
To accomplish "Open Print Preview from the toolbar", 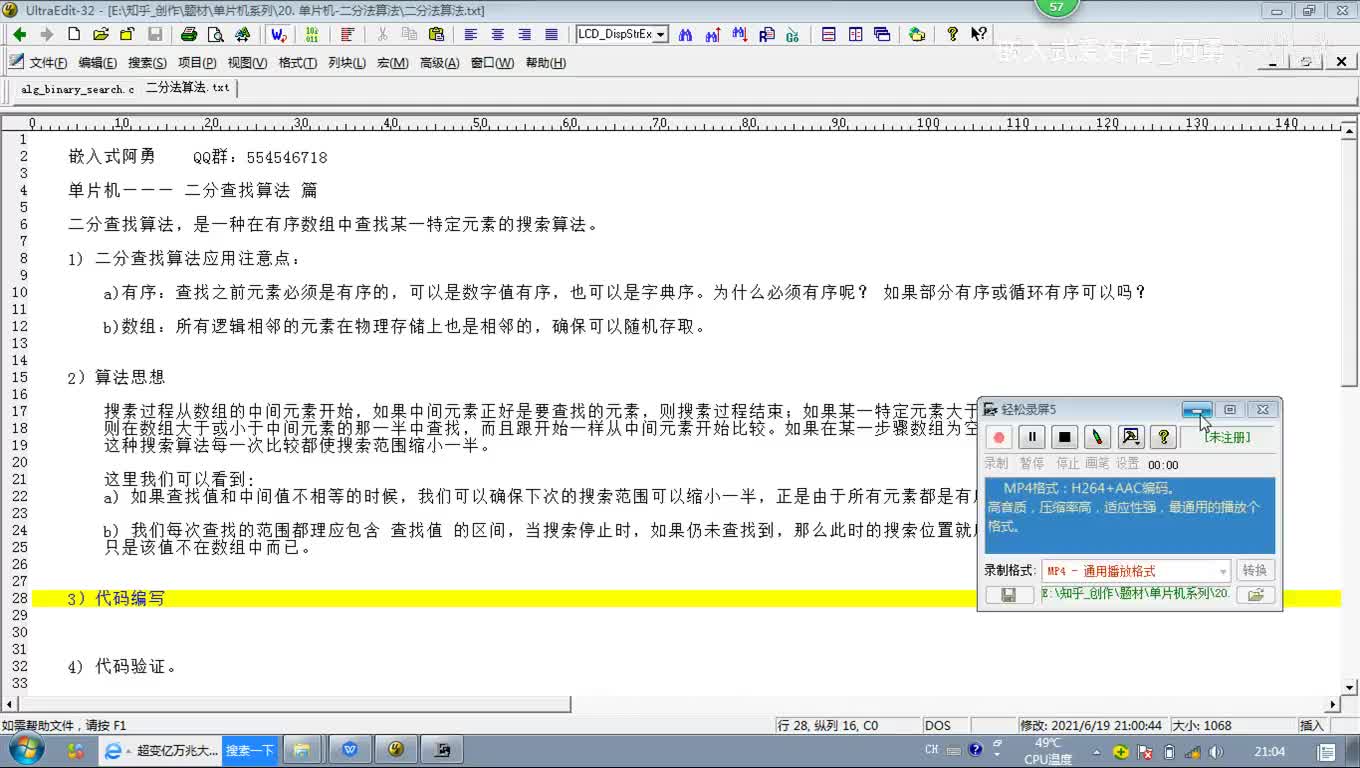I will 216,34.
